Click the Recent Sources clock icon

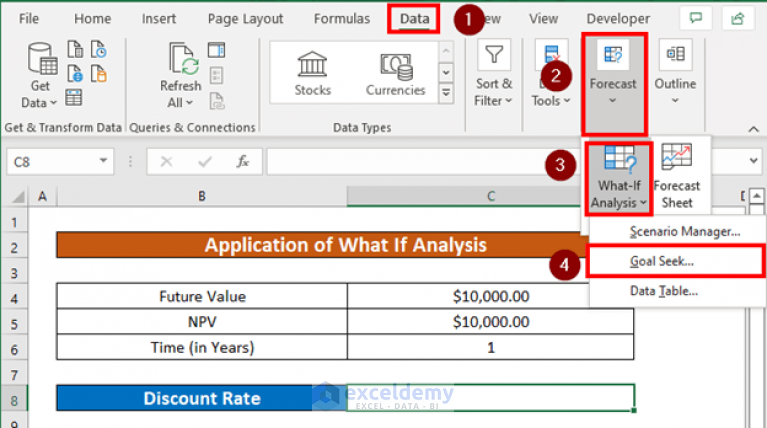[98, 49]
